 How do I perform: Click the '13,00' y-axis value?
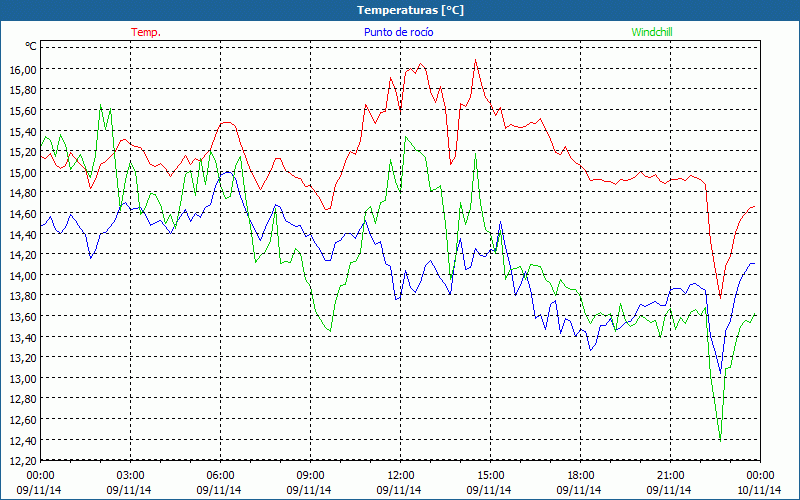23,379
